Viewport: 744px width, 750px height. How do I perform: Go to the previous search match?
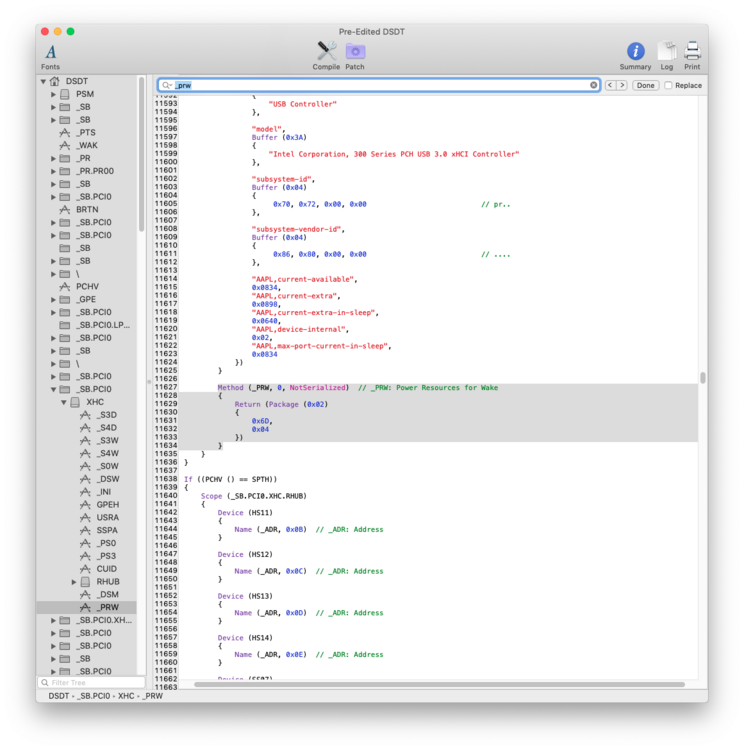[611, 86]
